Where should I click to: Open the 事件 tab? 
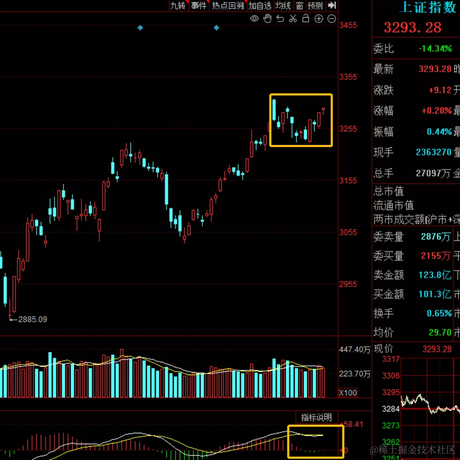pos(199,6)
